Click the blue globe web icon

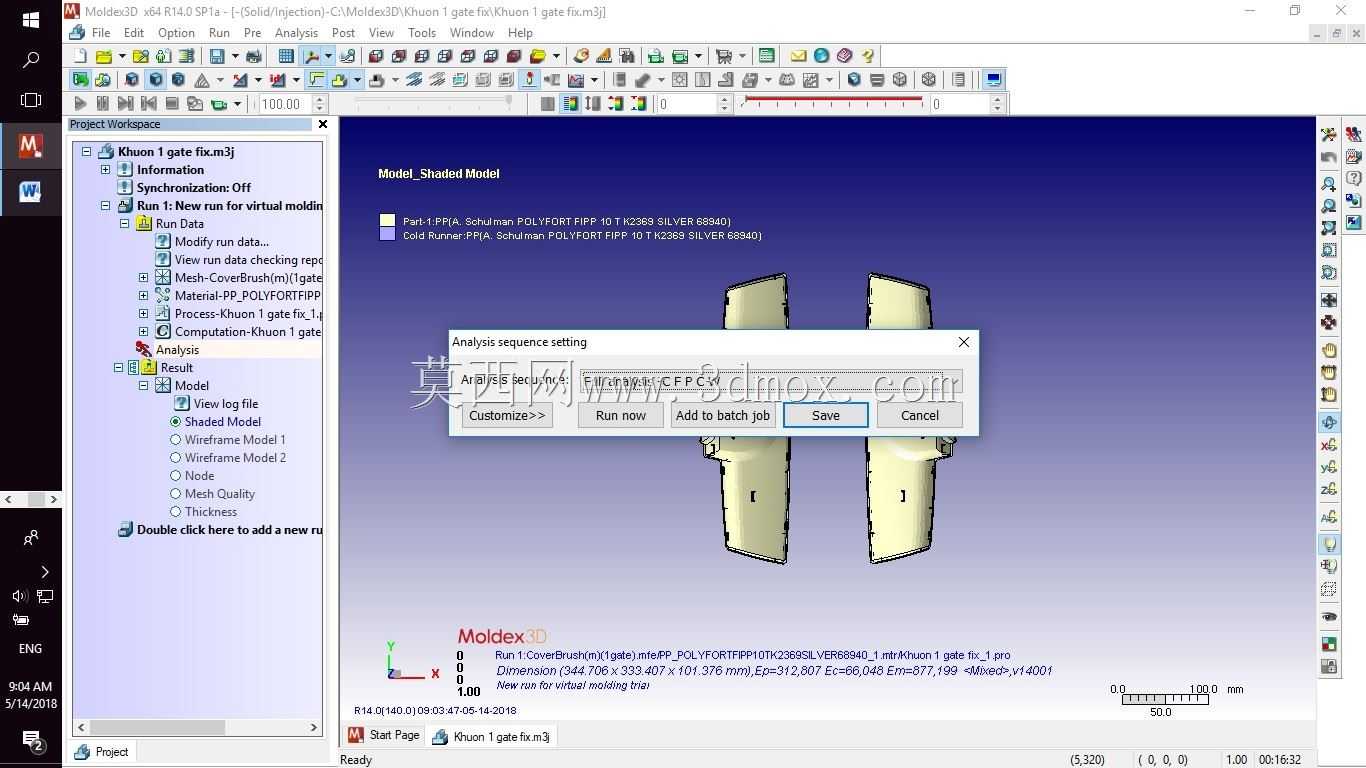(x=821, y=56)
